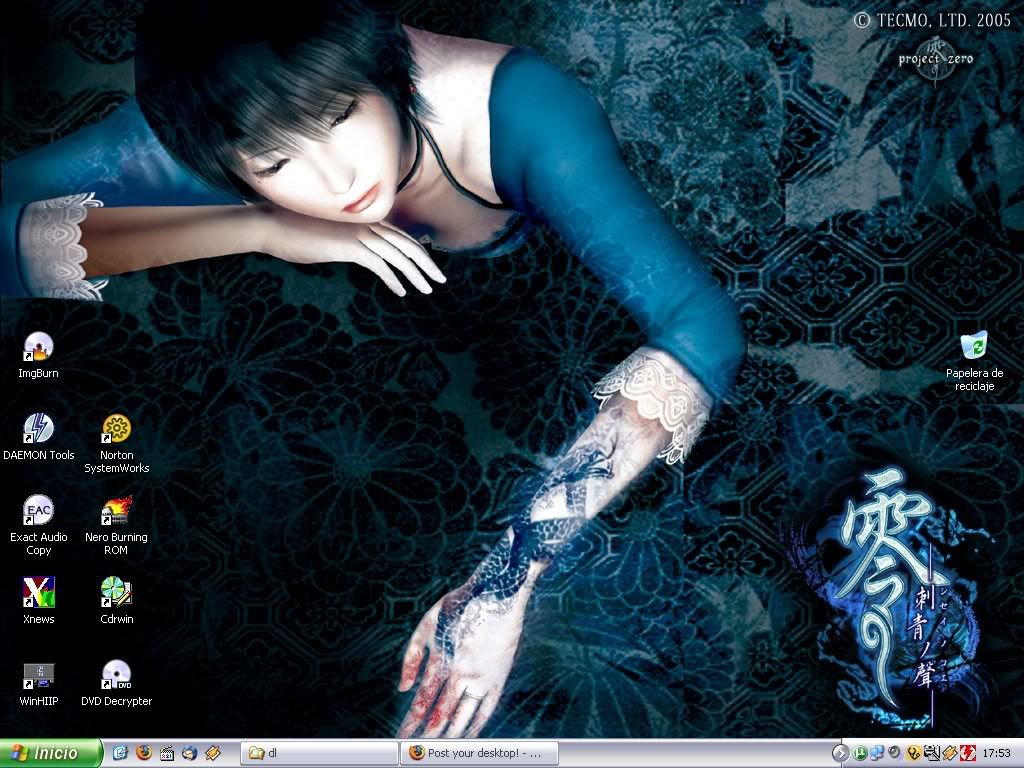The image size is (1024, 768).
Task: Expand hidden system tray icons arrow
Action: (x=841, y=753)
